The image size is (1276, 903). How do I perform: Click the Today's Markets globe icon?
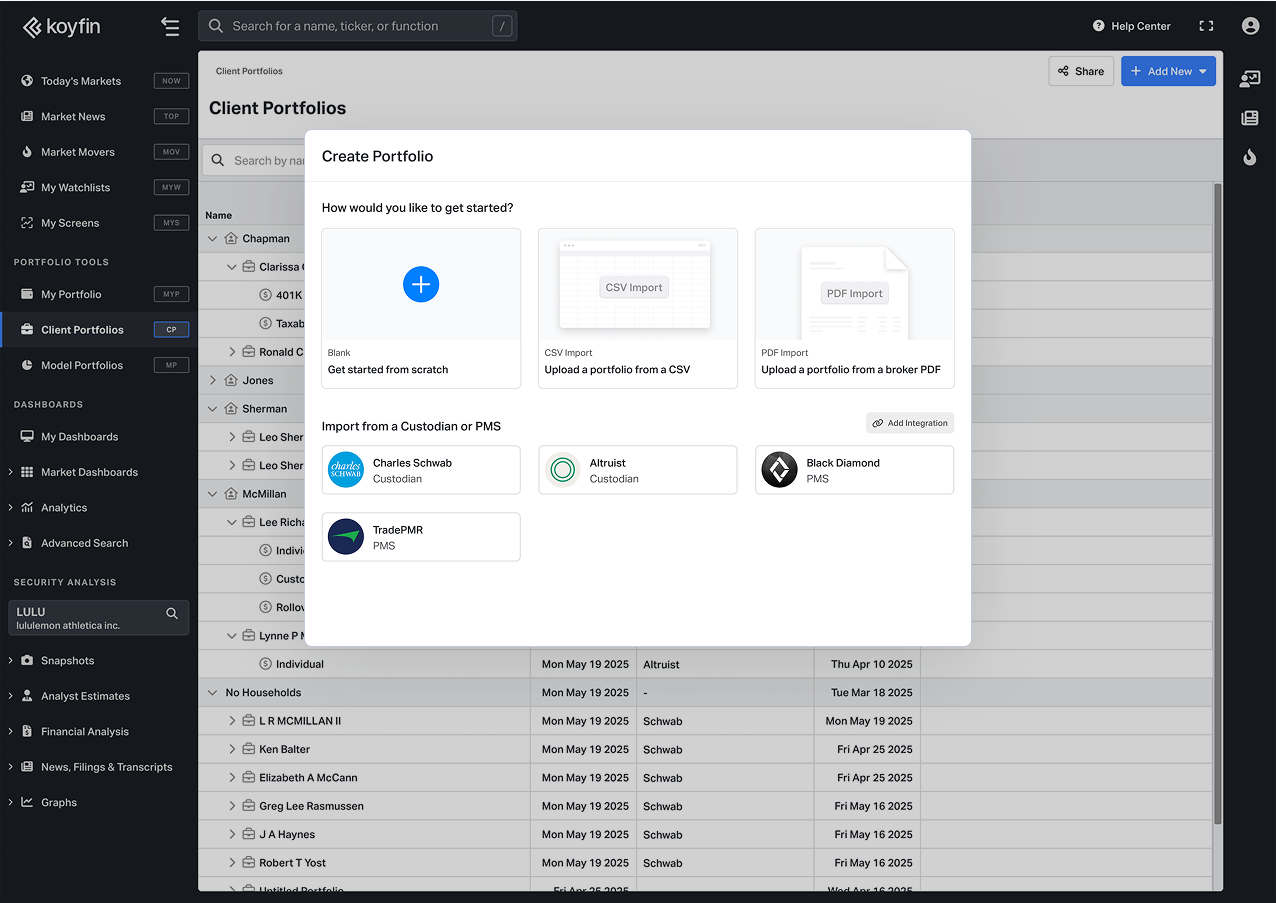point(27,81)
